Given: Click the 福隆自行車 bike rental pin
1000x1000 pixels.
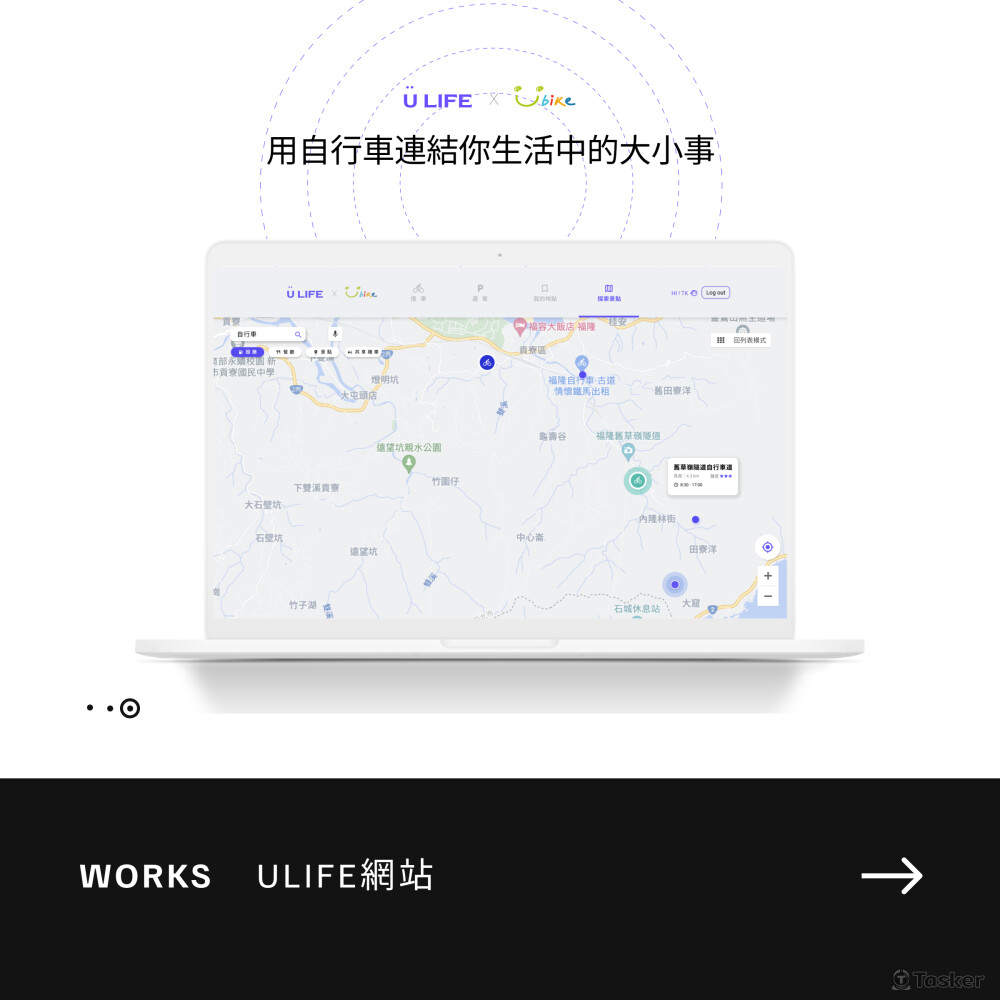Looking at the screenshot, I should 582,364.
